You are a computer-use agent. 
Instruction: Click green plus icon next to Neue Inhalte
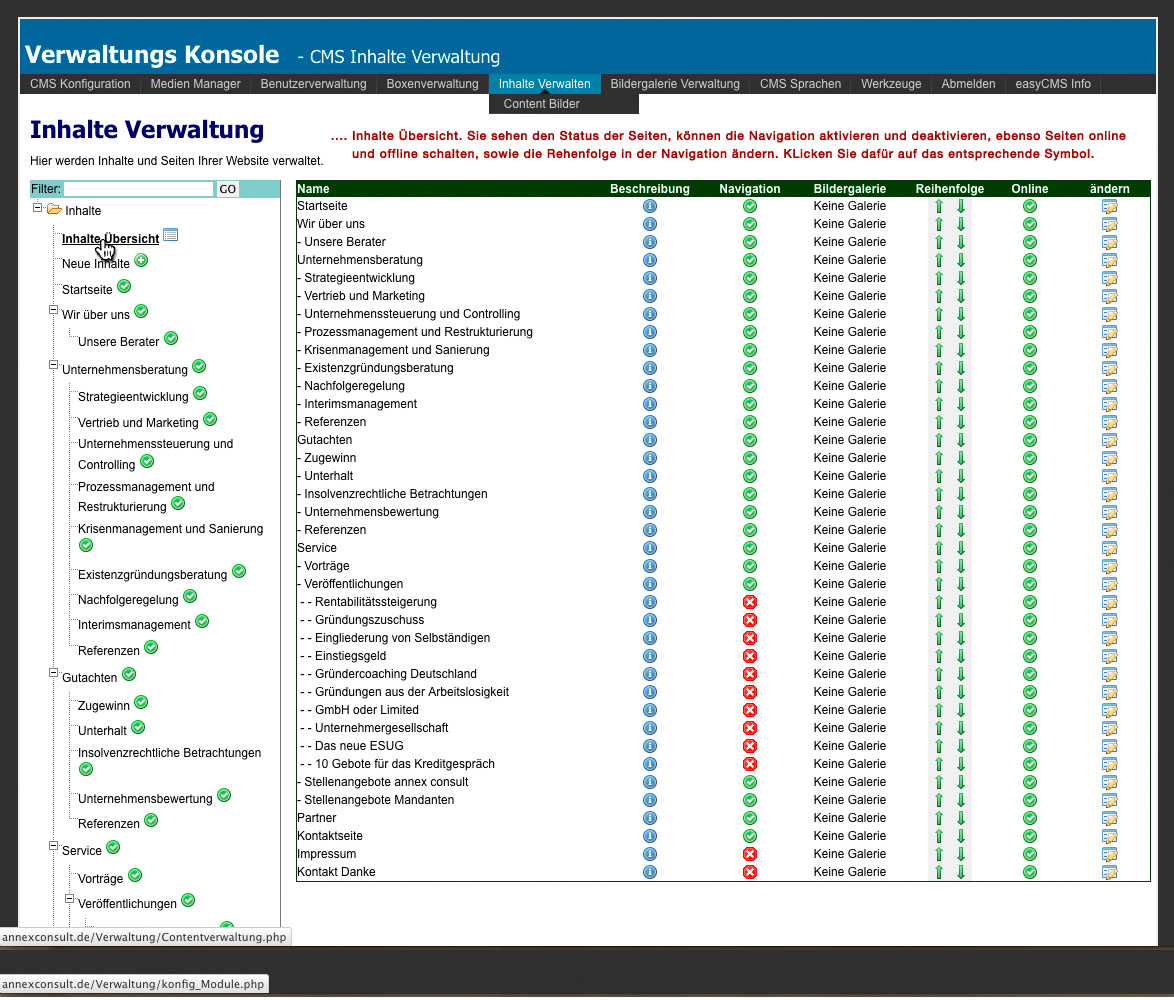point(141,260)
